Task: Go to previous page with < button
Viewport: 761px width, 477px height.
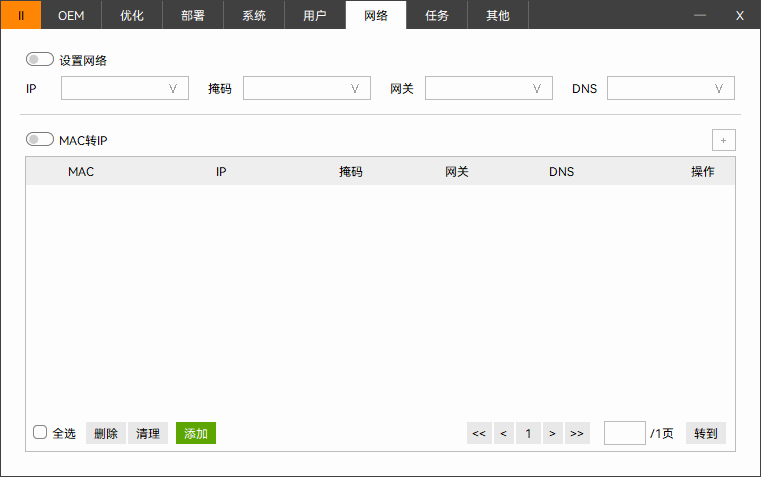Action: (503, 433)
